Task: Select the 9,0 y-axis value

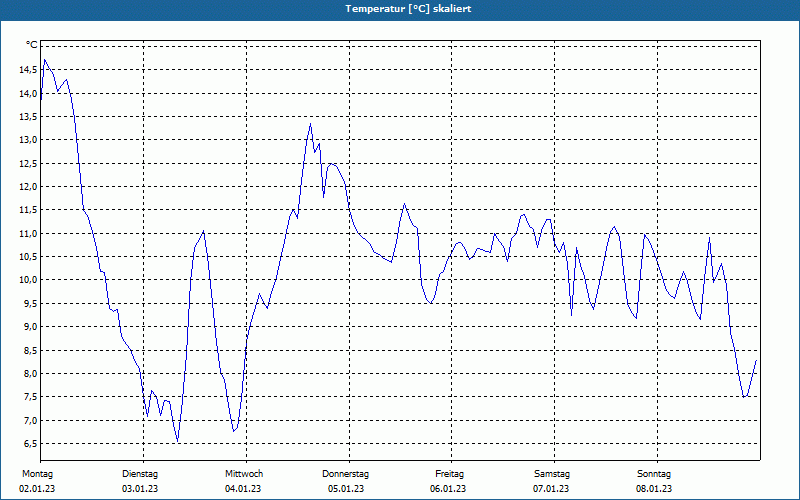Action: [30, 327]
